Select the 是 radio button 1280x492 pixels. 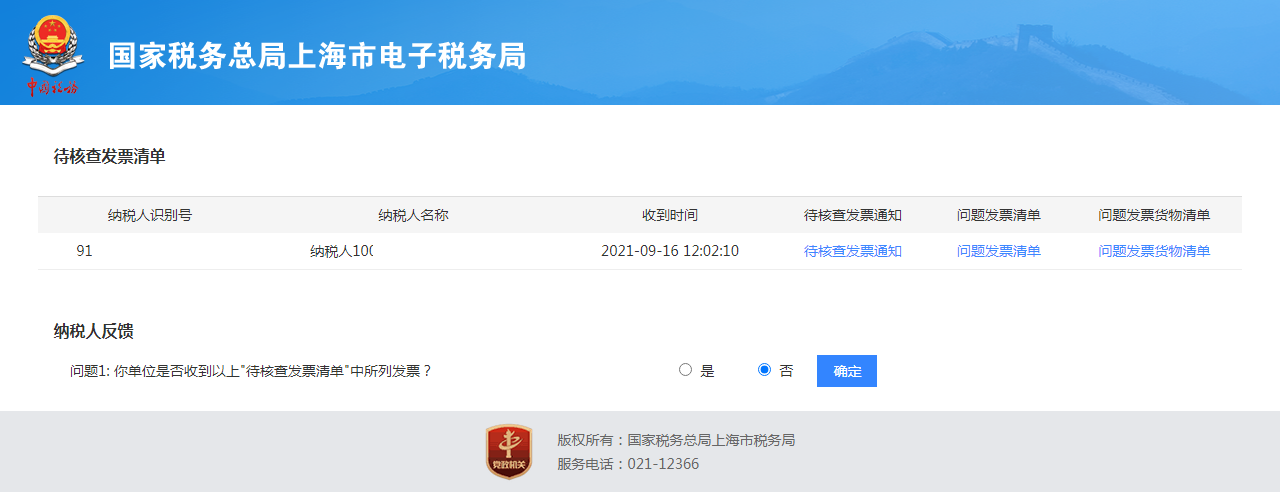pyautogui.click(x=685, y=370)
